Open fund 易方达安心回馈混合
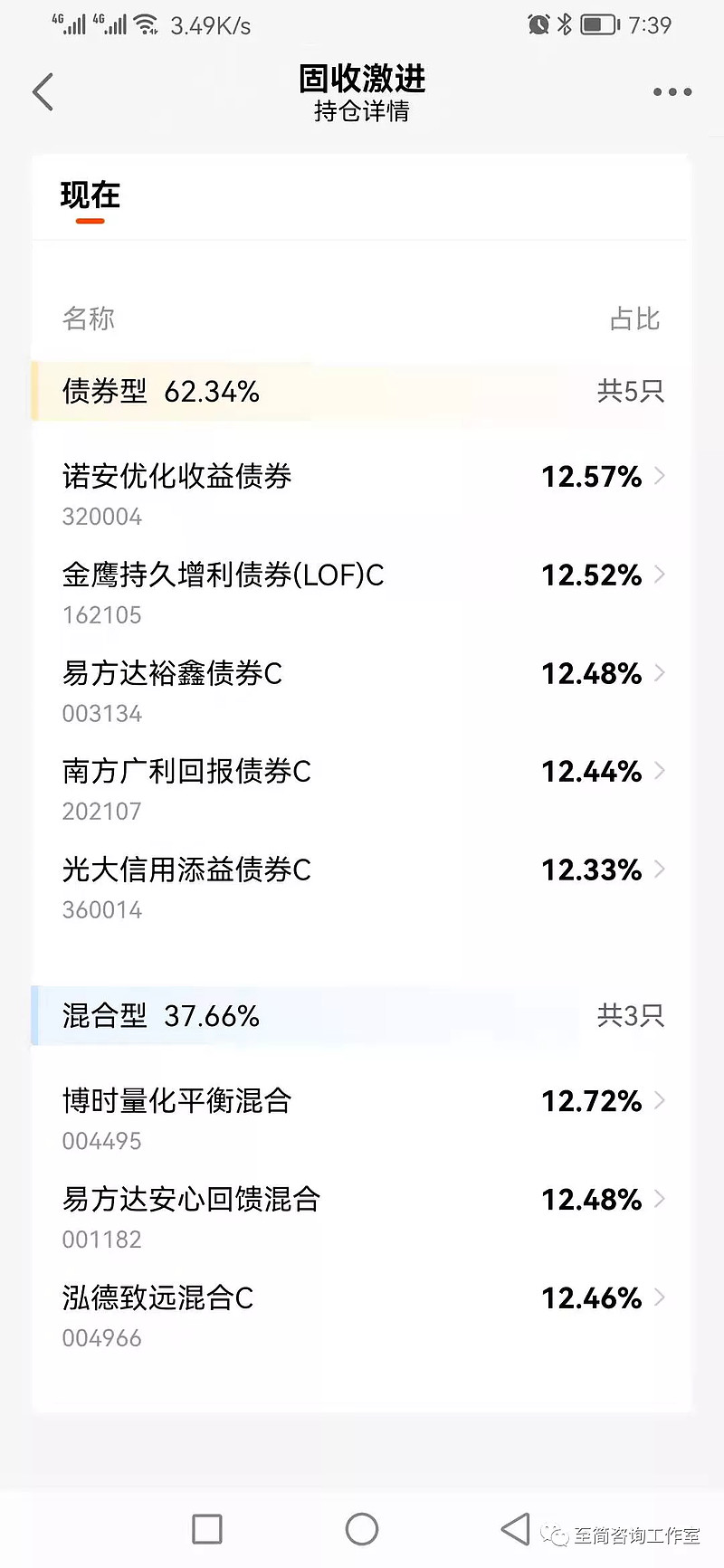The image size is (724, 1568). pyautogui.click(x=361, y=1216)
